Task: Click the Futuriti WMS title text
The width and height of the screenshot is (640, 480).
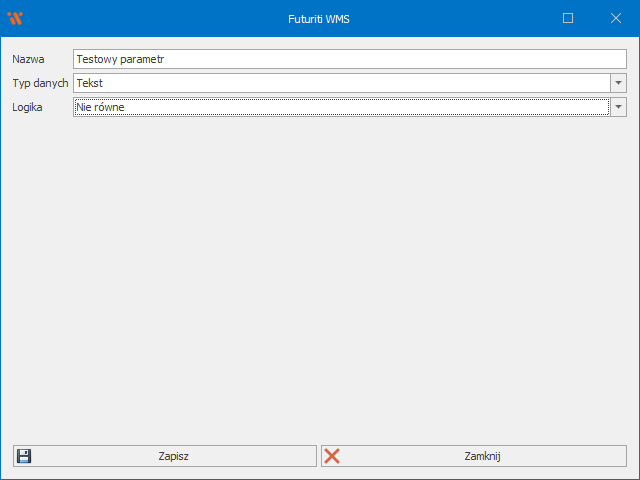Action: click(319, 18)
